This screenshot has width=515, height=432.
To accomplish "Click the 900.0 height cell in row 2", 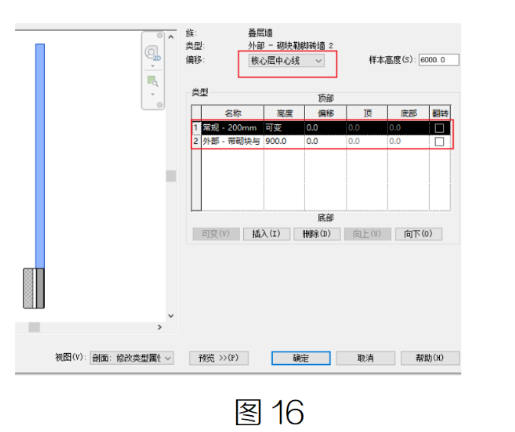I will click(284, 142).
